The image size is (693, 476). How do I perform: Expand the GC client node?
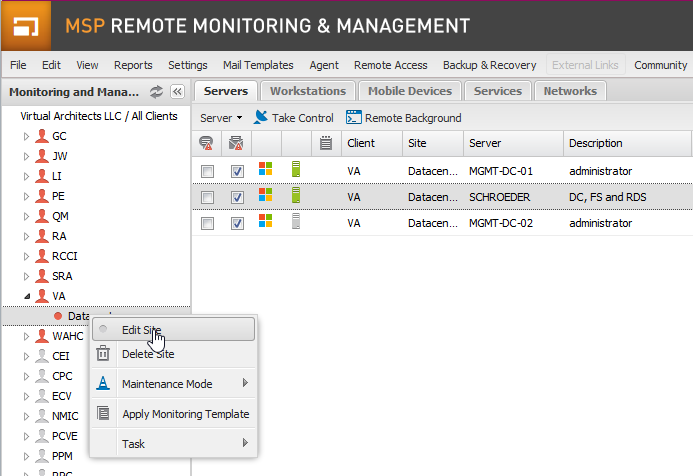tap(26, 137)
